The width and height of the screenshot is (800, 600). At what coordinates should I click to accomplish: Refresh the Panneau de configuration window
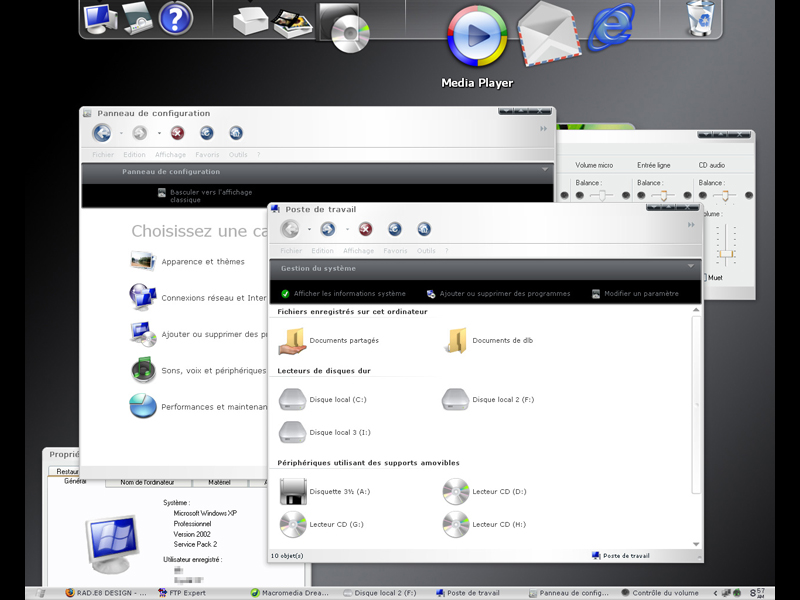pyautogui.click(x=207, y=133)
